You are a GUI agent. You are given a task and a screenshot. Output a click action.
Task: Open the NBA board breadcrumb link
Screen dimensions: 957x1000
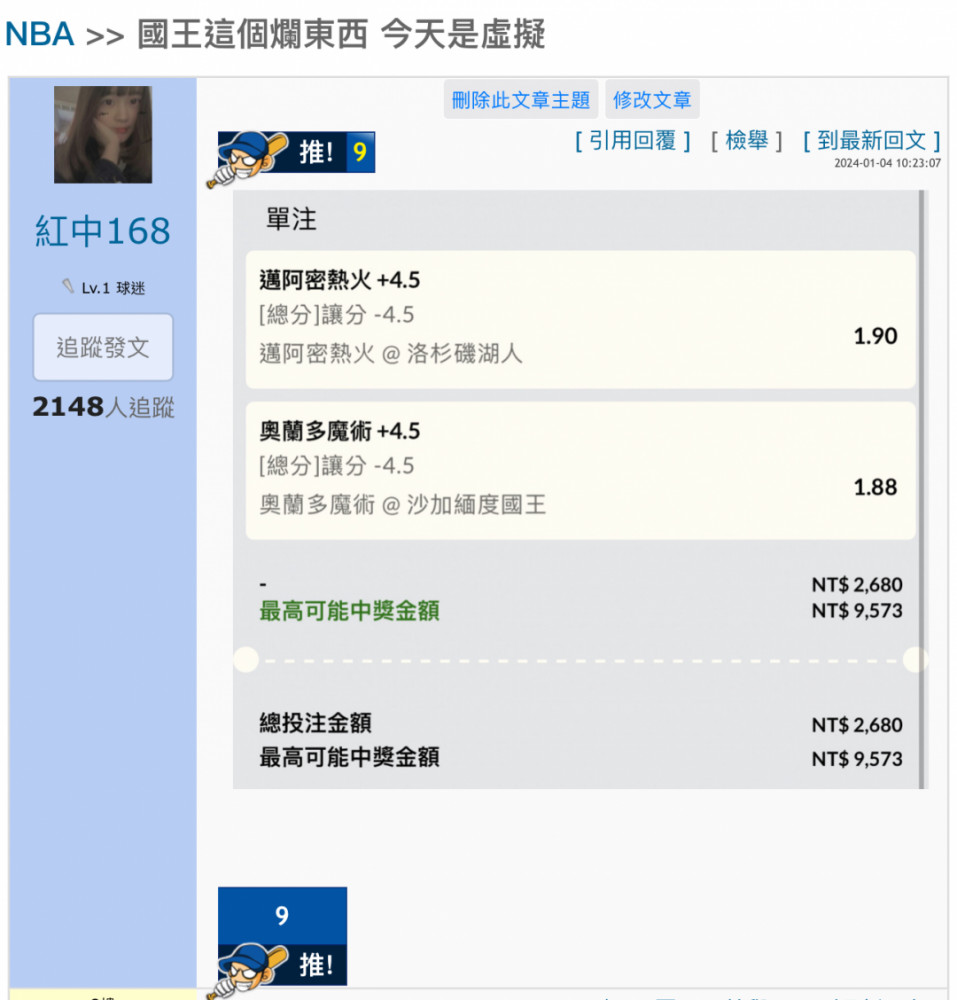click(40, 34)
